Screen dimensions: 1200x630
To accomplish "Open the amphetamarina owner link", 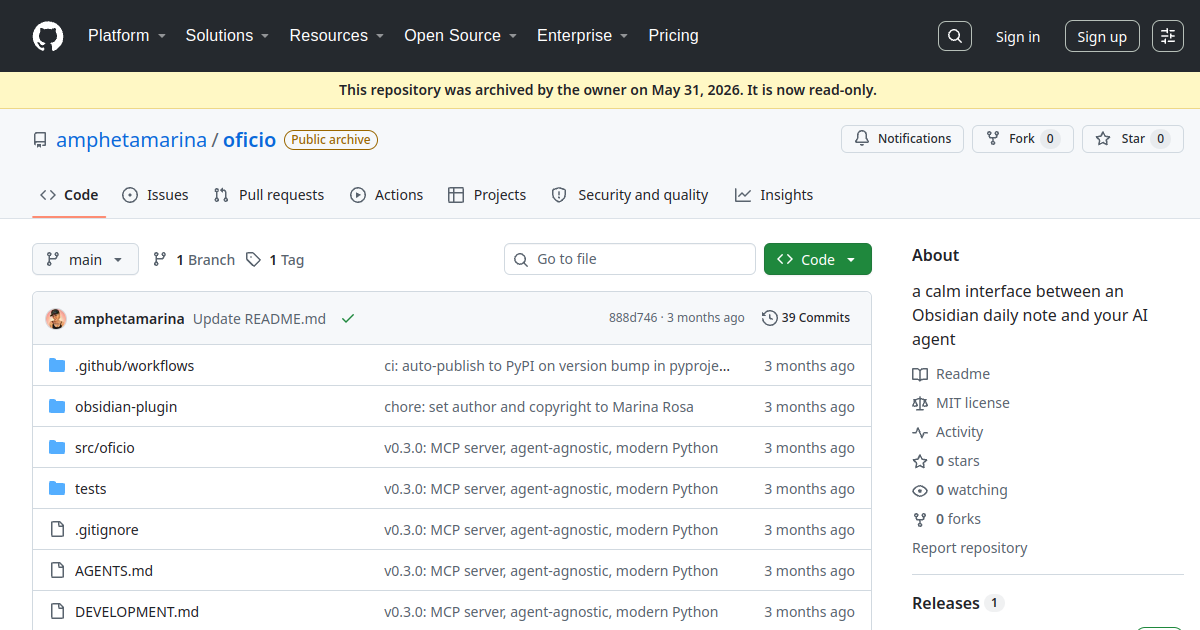I will 131,140.
